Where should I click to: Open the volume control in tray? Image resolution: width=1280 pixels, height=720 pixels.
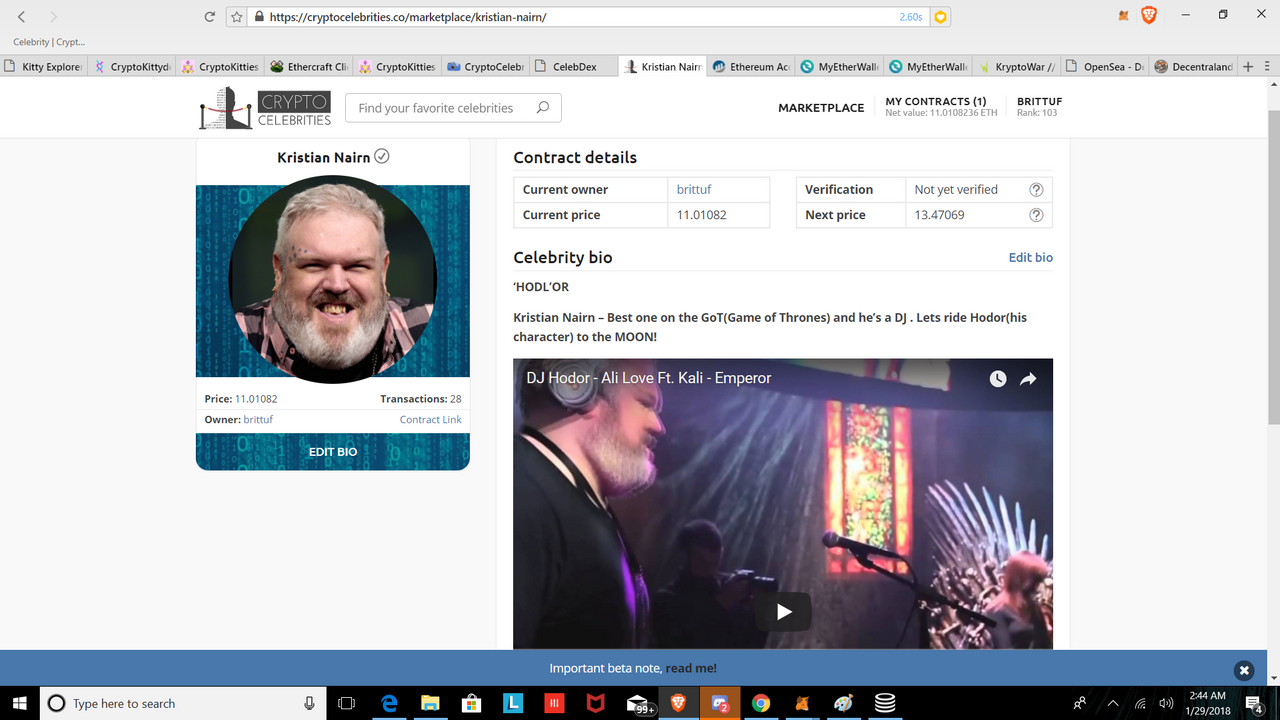tap(1166, 703)
